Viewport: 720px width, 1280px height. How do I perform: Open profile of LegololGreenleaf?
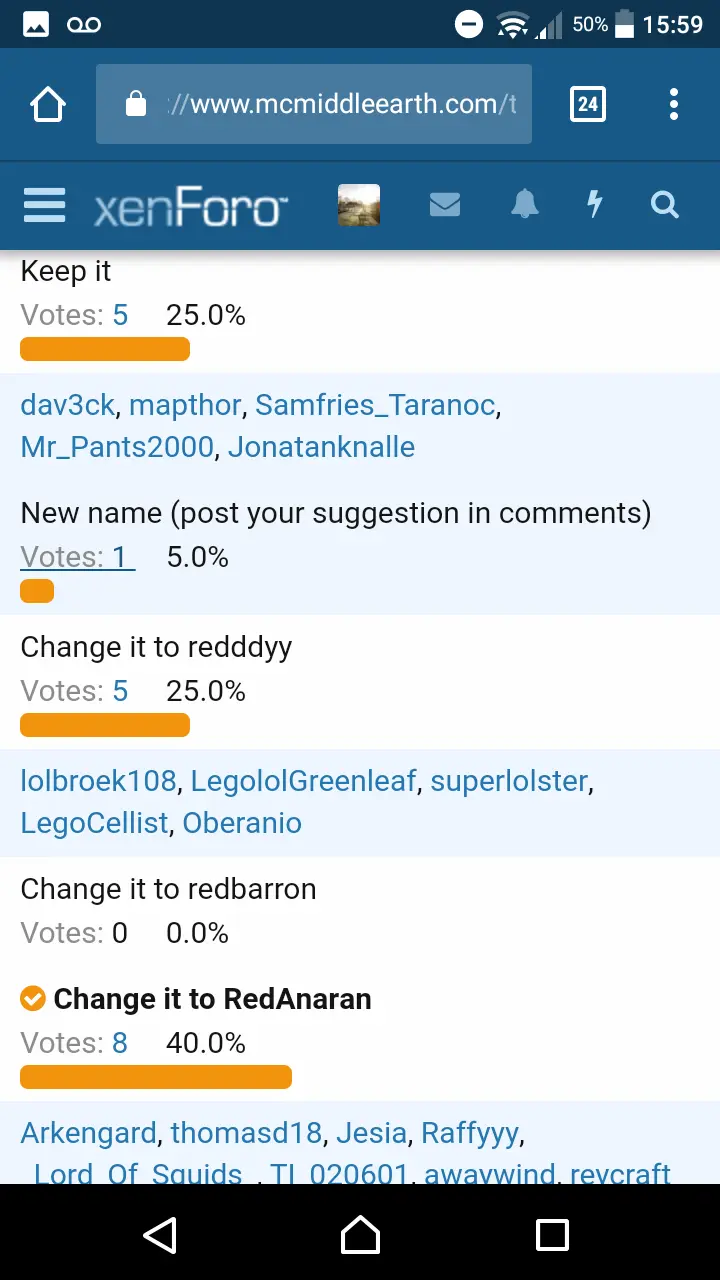[x=303, y=781]
